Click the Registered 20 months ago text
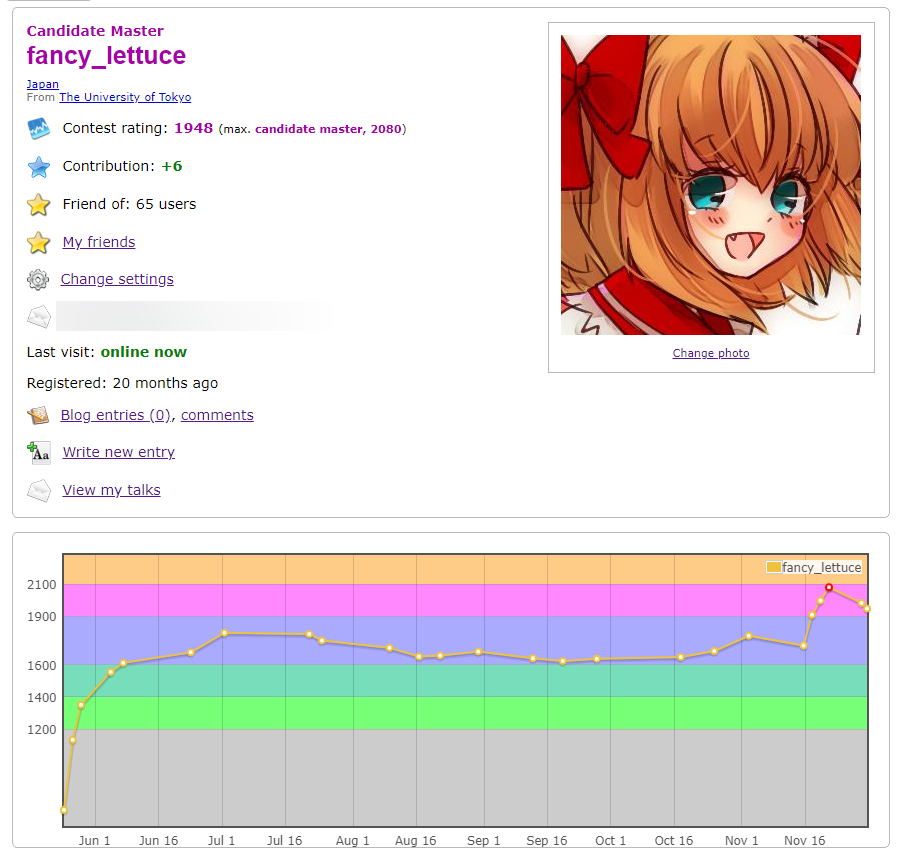 tap(122, 383)
